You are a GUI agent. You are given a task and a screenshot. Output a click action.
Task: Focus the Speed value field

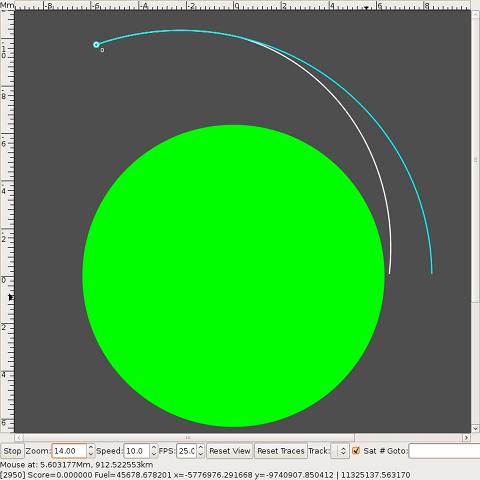tap(136, 451)
